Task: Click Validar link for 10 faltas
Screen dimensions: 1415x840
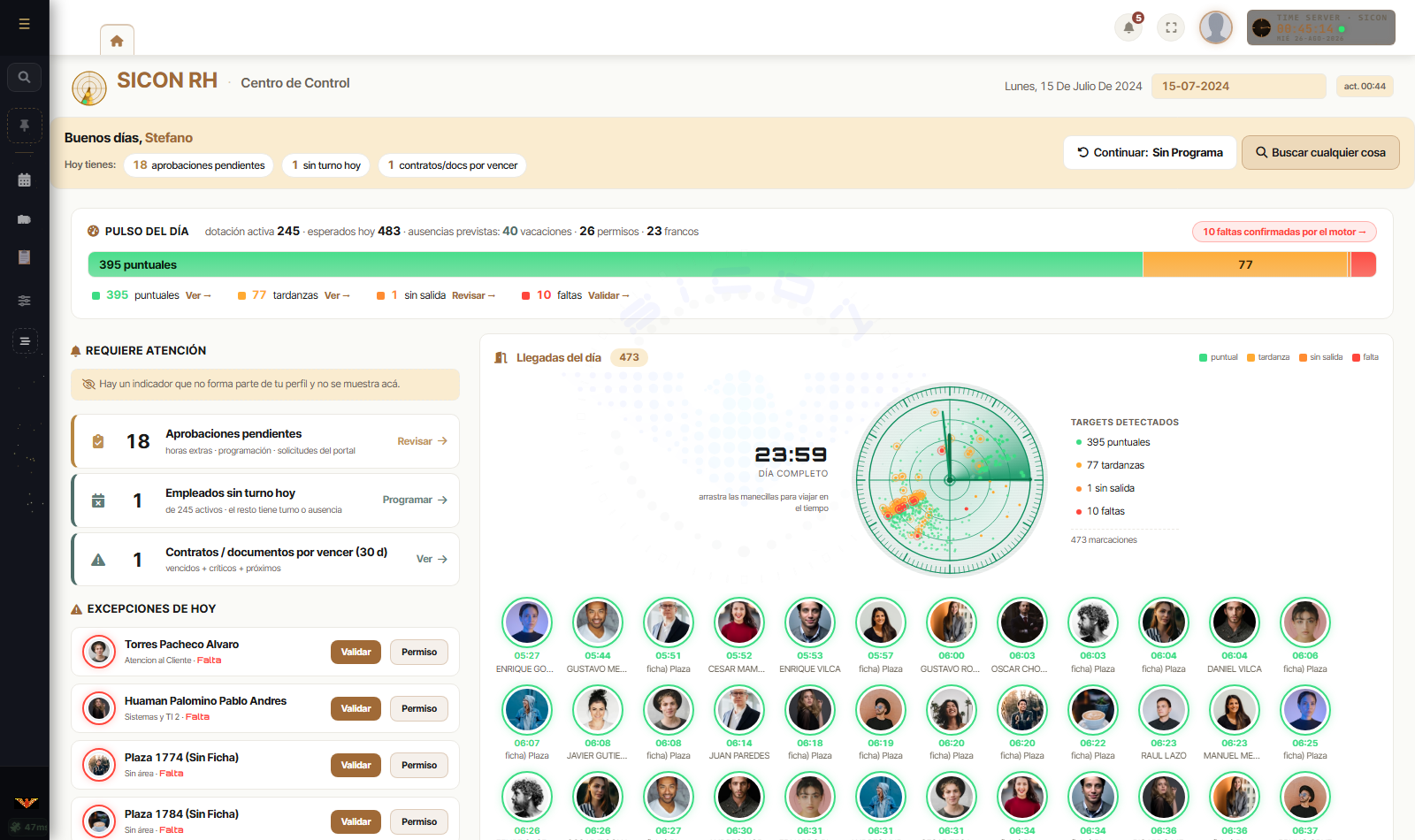Action: point(608,295)
